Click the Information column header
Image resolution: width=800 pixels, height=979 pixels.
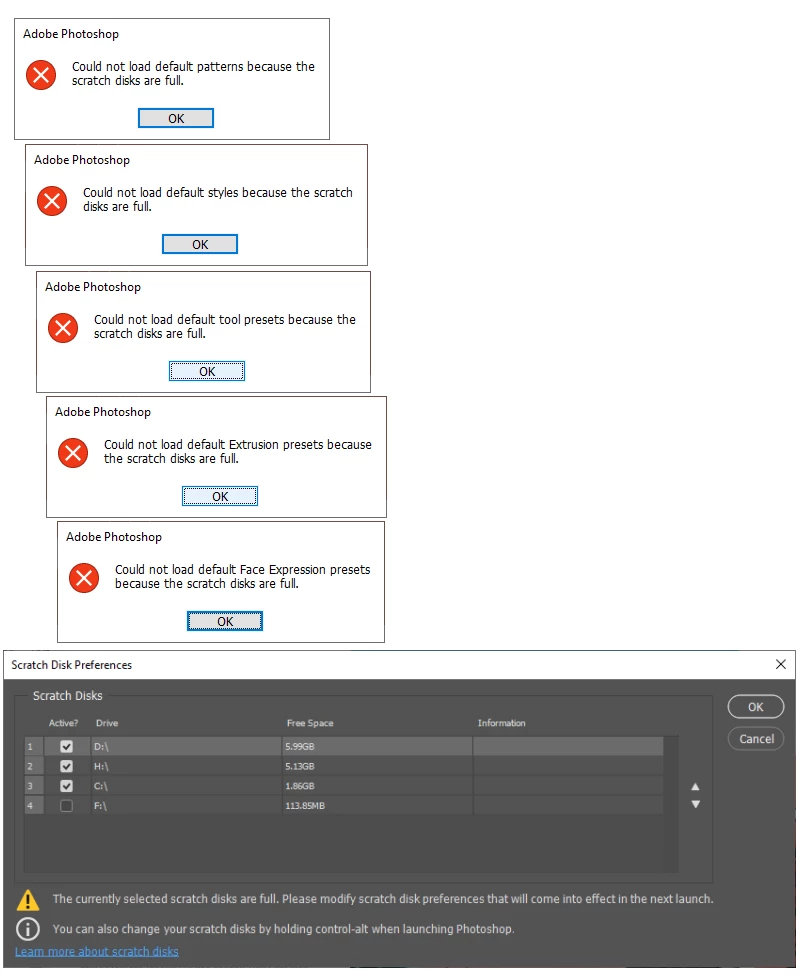tap(501, 723)
